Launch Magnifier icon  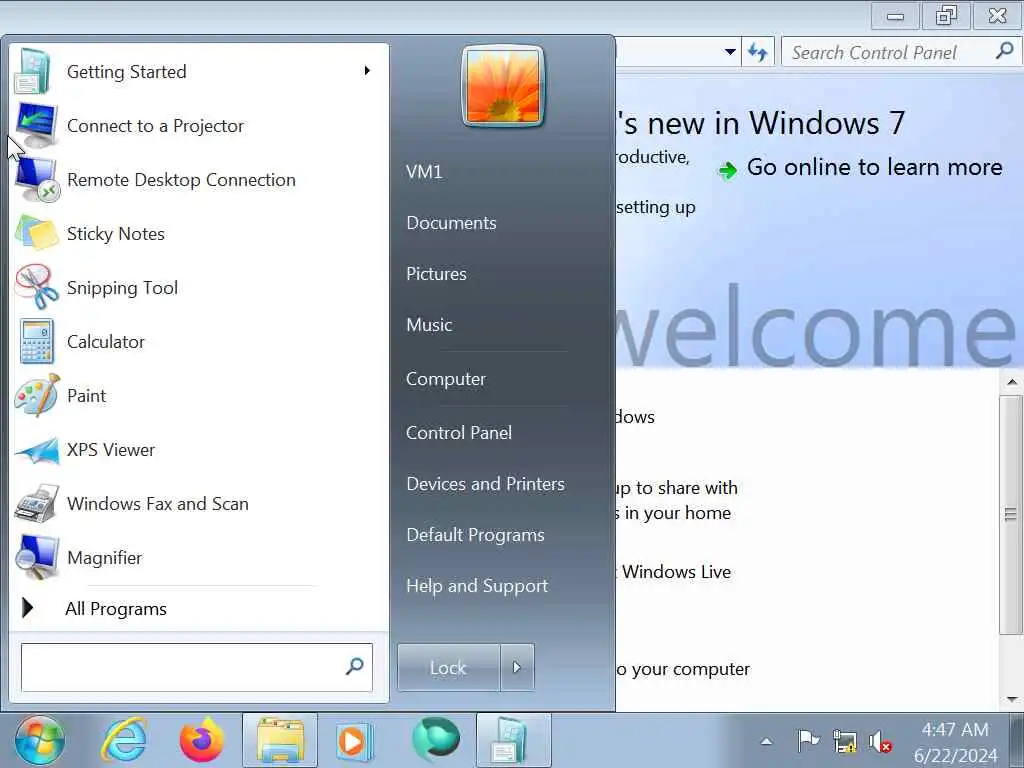37,557
